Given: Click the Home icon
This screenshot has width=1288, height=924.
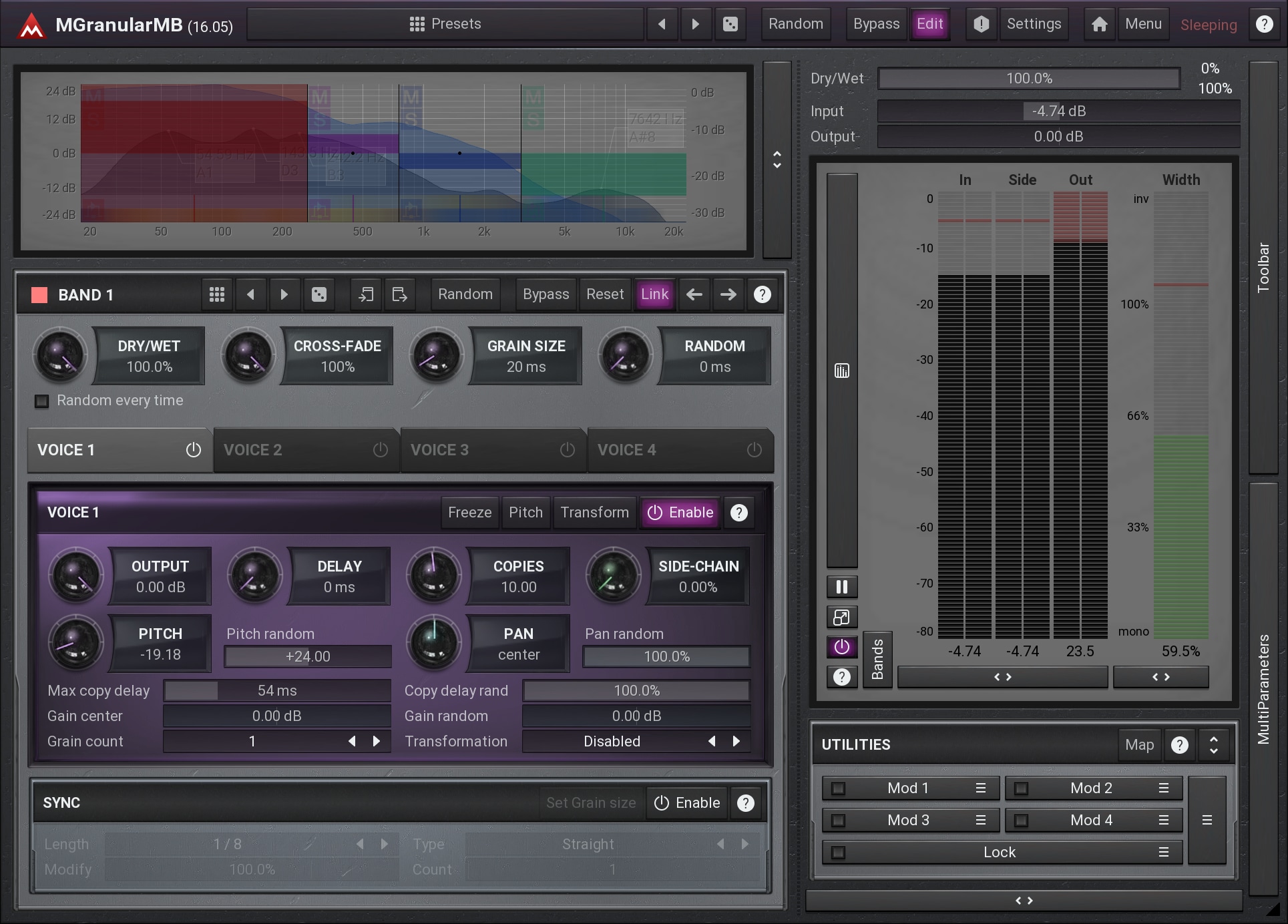Looking at the screenshot, I should (x=1099, y=24).
